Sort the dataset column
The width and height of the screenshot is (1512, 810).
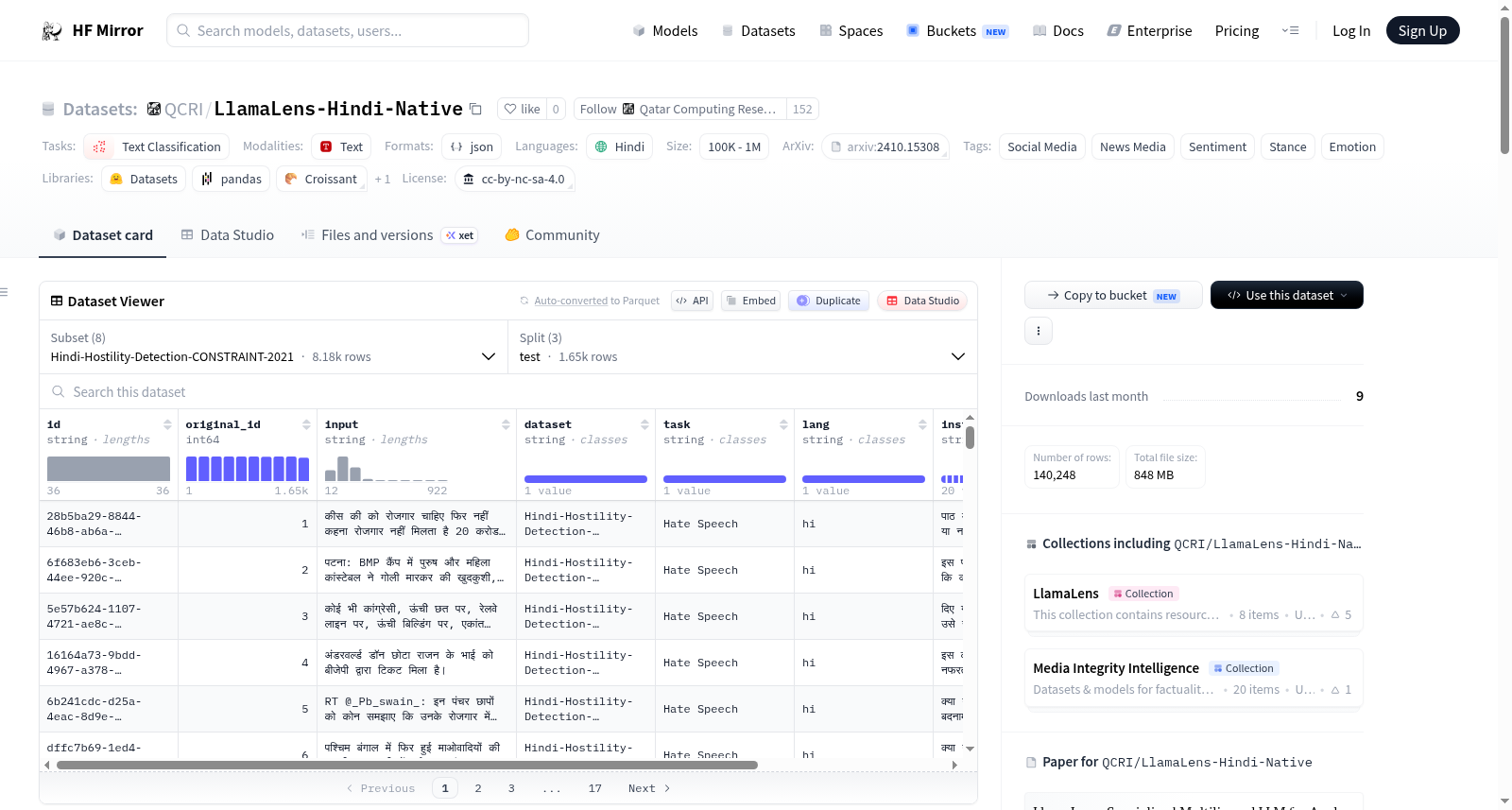coord(644,424)
